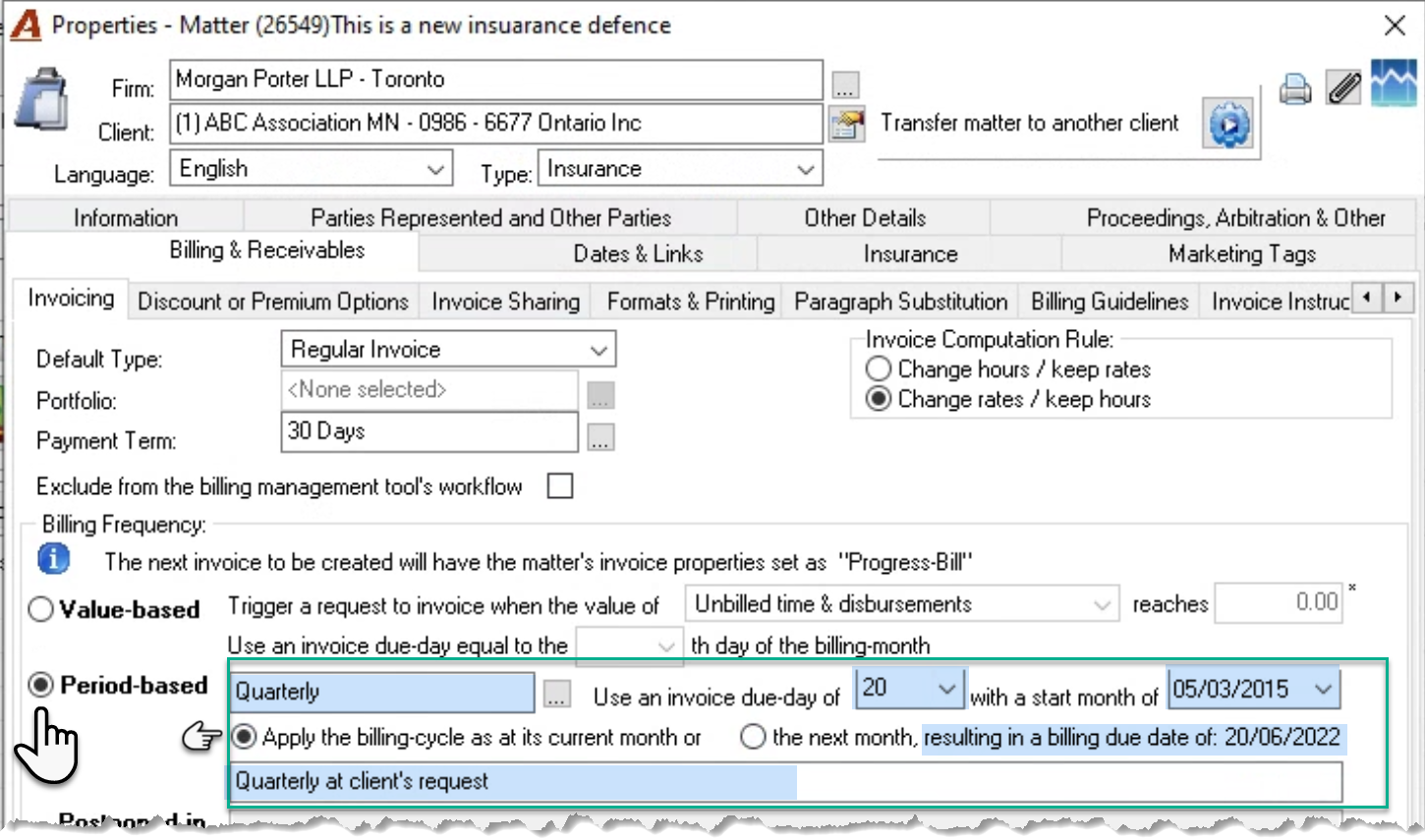1425x840 pixels.
Task: Click Transfer matter to another client button icon
Action: (1228, 124)
